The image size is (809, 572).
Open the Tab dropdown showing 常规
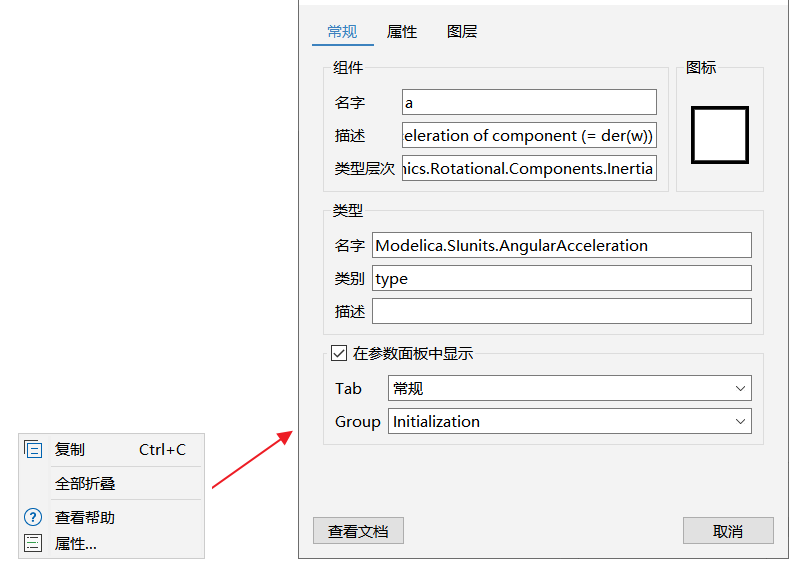point(569,388)
